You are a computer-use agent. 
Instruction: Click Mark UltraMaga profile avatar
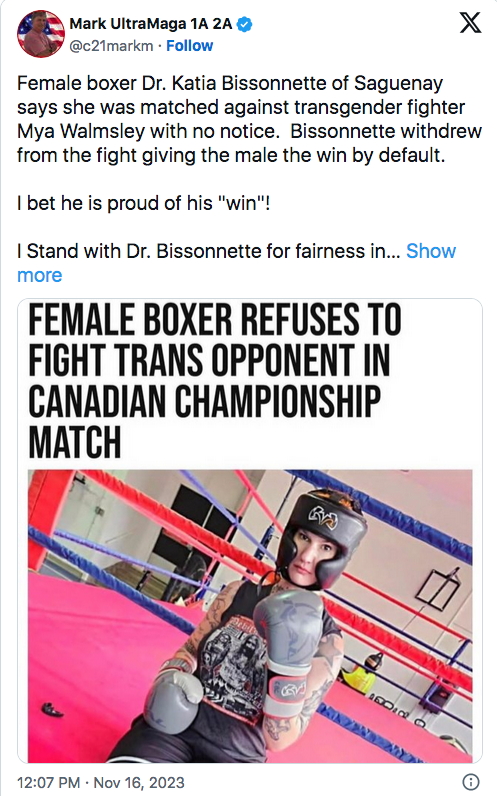click(41, 34)
